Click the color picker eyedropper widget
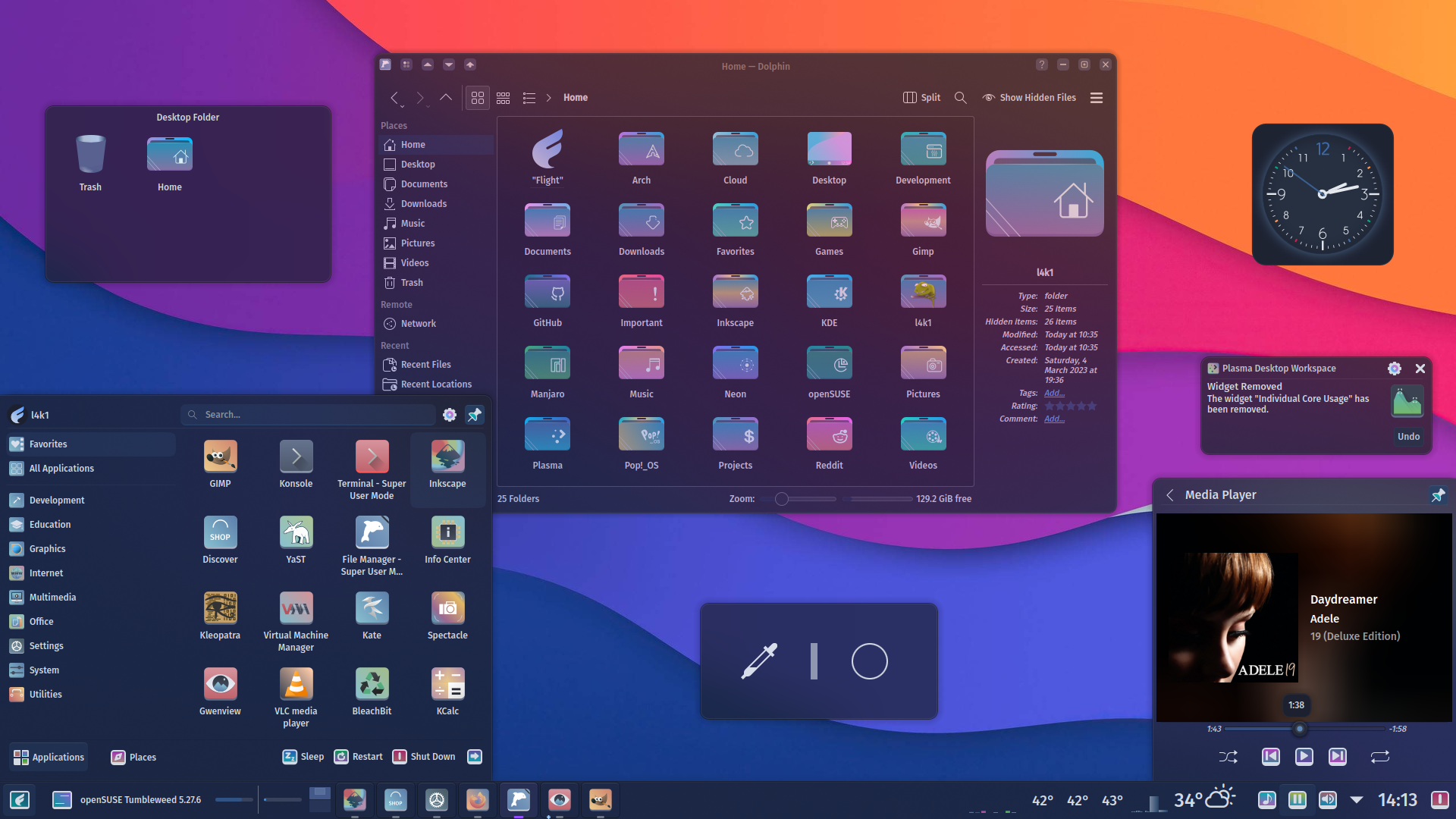 [x=759, y=661]
